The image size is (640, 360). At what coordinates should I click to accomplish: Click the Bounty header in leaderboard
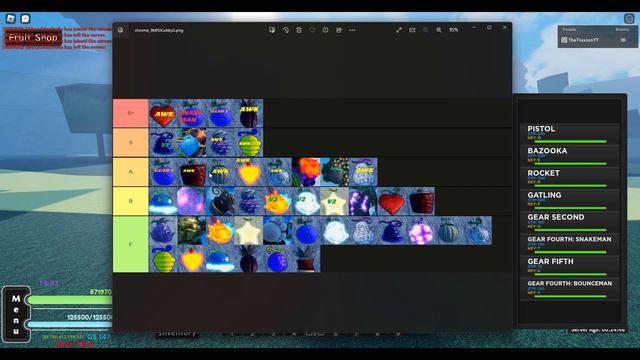622,29
